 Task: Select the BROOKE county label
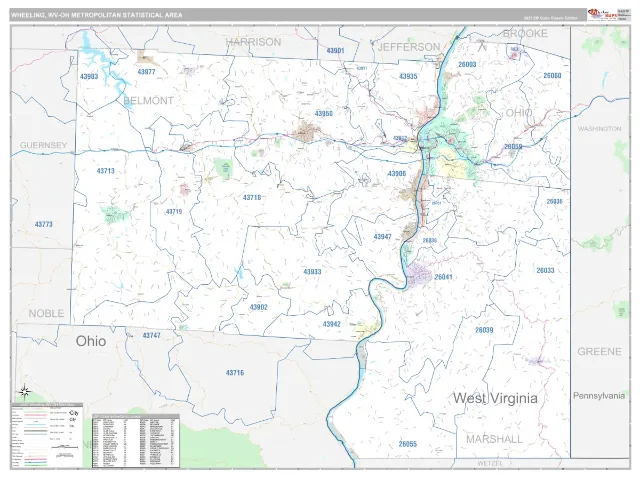click(x=525, y=33)
